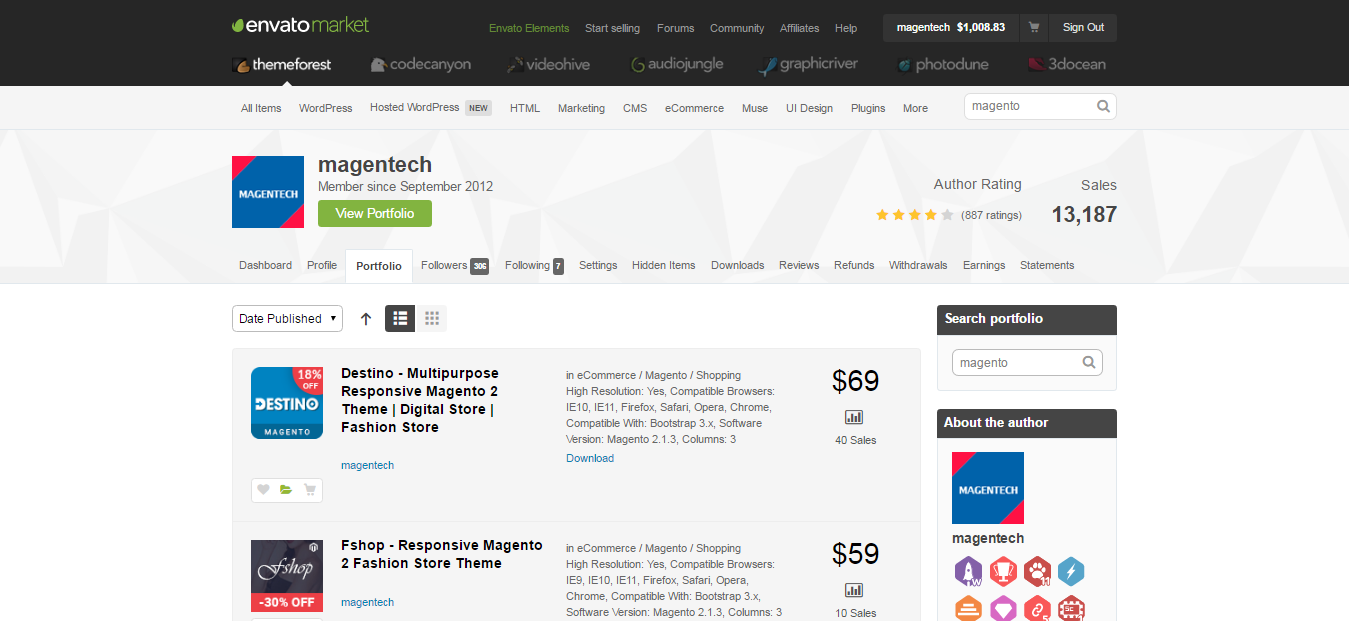
Task: Open the Dashboard tab
Action: coord(265,265)
